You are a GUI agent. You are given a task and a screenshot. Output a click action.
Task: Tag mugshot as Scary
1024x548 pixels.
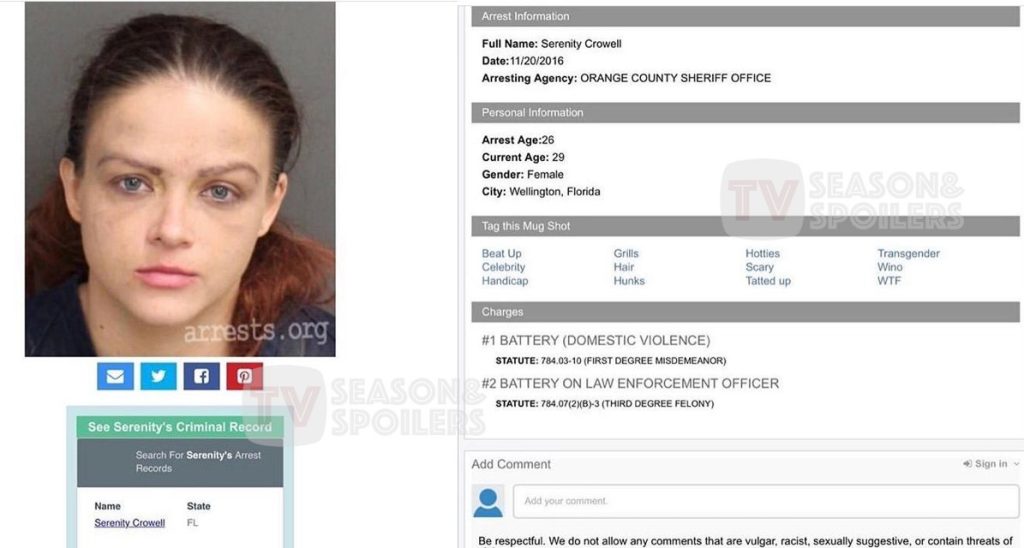point(760,267)
